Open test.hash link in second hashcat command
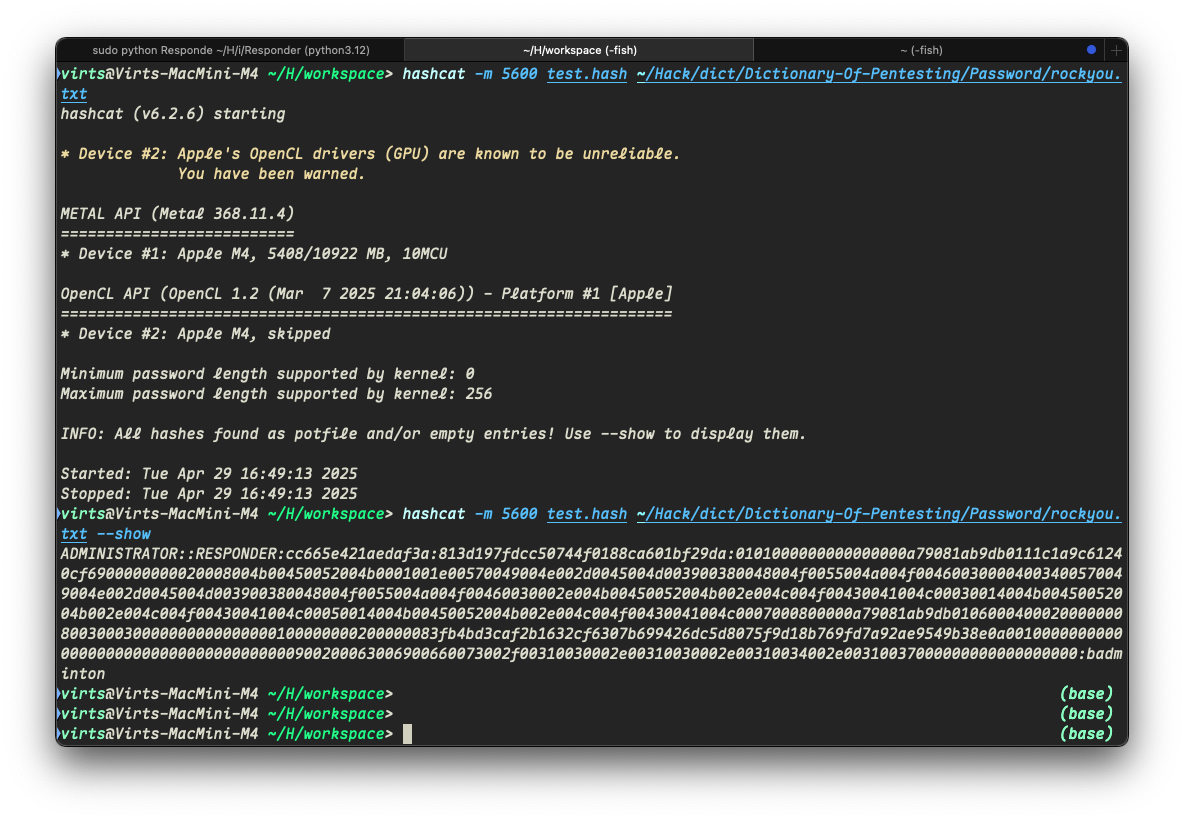 click(x=587, y=514)
